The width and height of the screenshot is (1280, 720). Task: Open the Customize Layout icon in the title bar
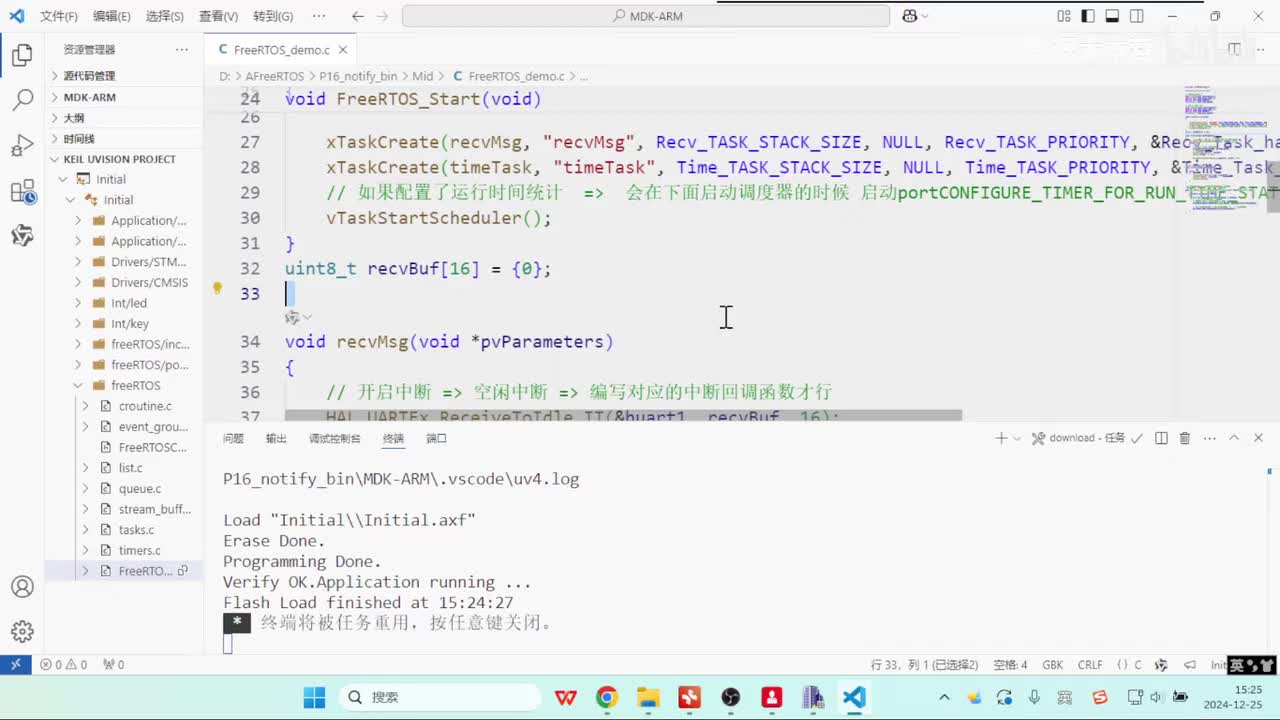pyautogui.click(x=1063, y=16)
